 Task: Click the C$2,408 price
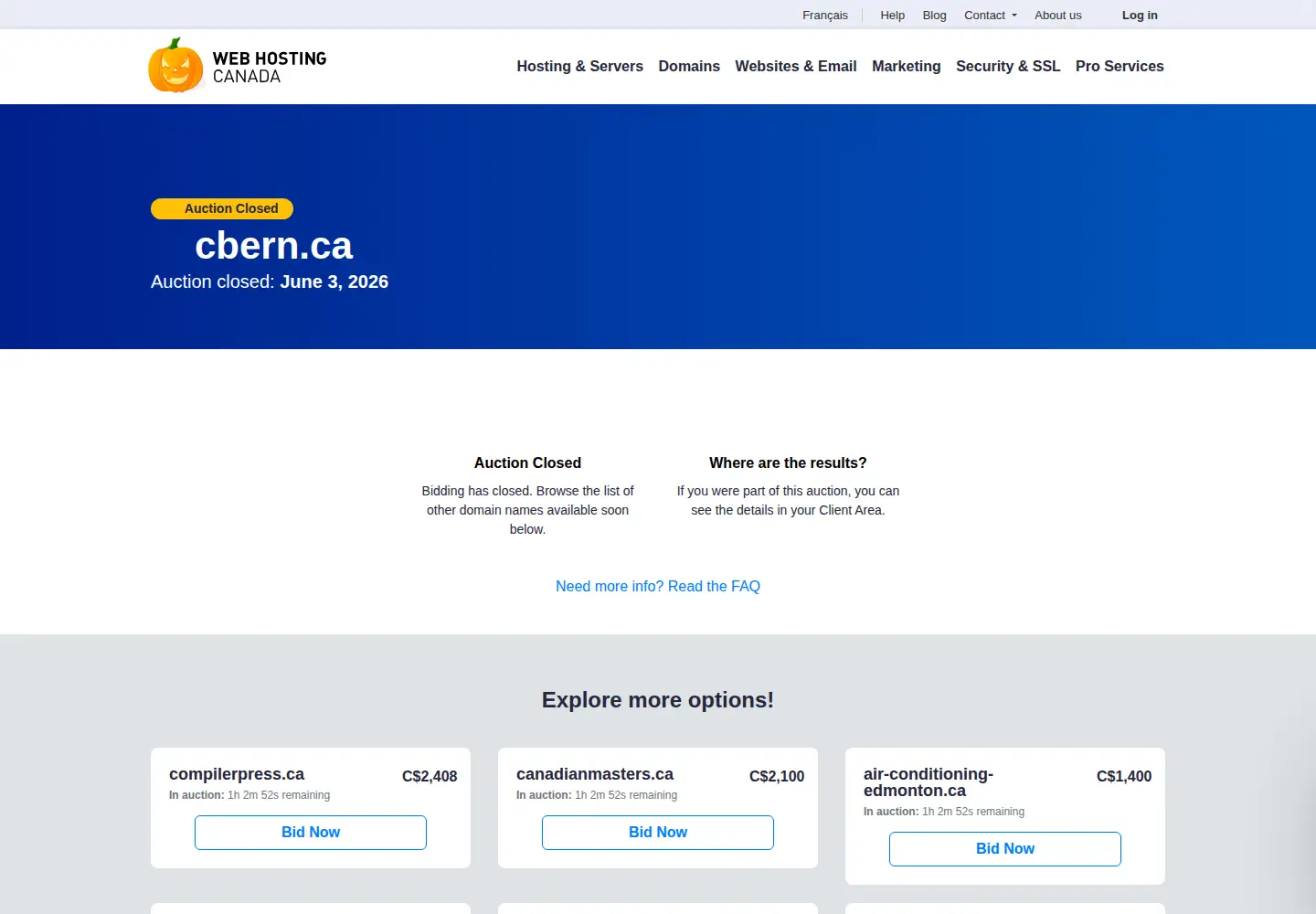pyautogui.click(x=430, y=776)
